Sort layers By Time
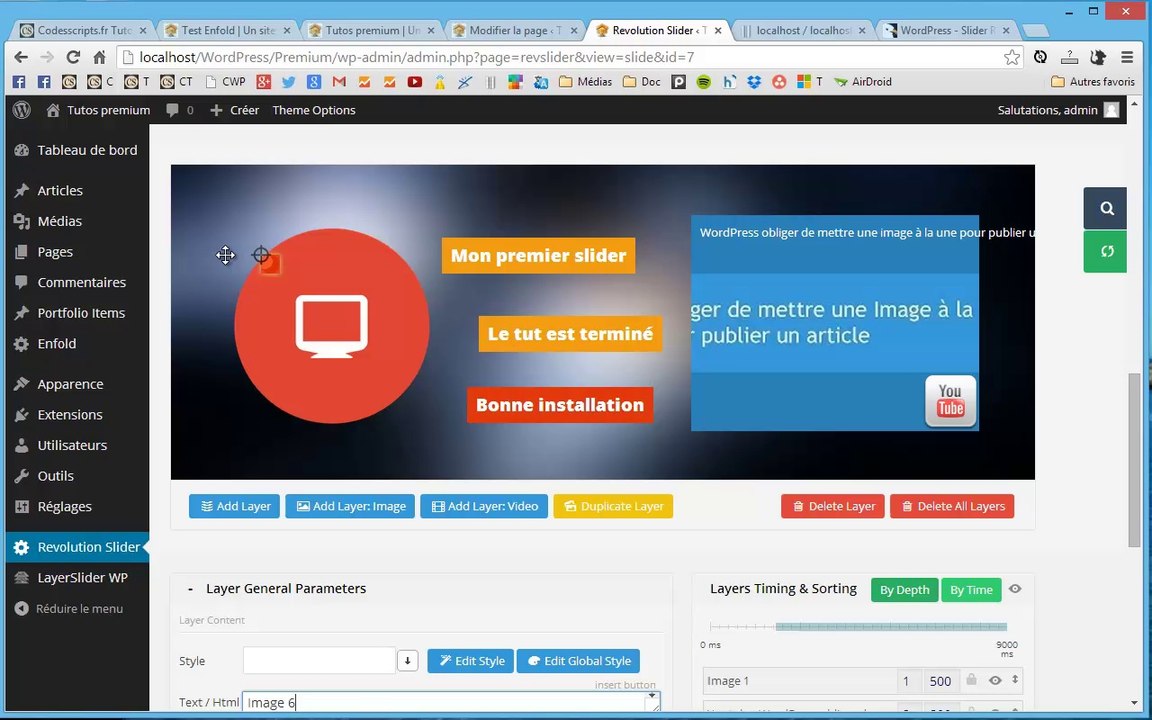 [971, 590]
